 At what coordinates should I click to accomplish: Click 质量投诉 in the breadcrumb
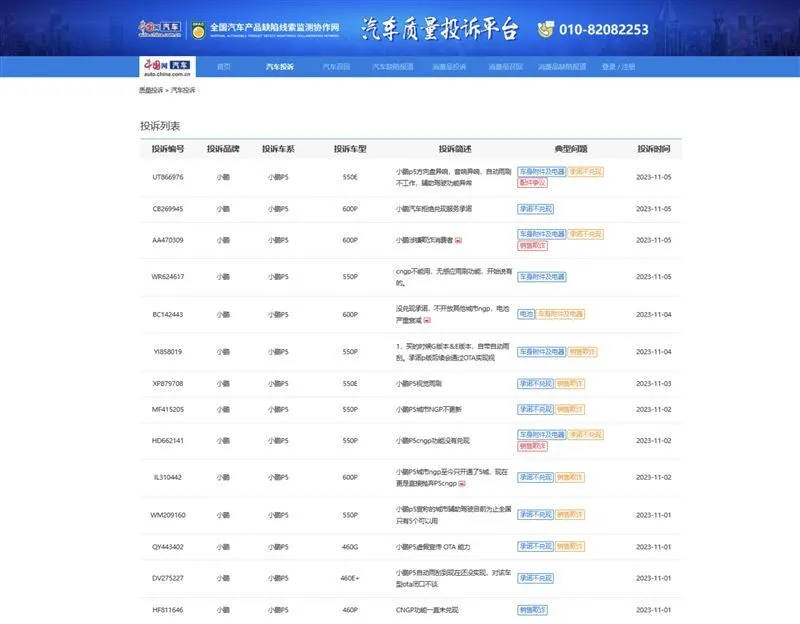(151, 90)
